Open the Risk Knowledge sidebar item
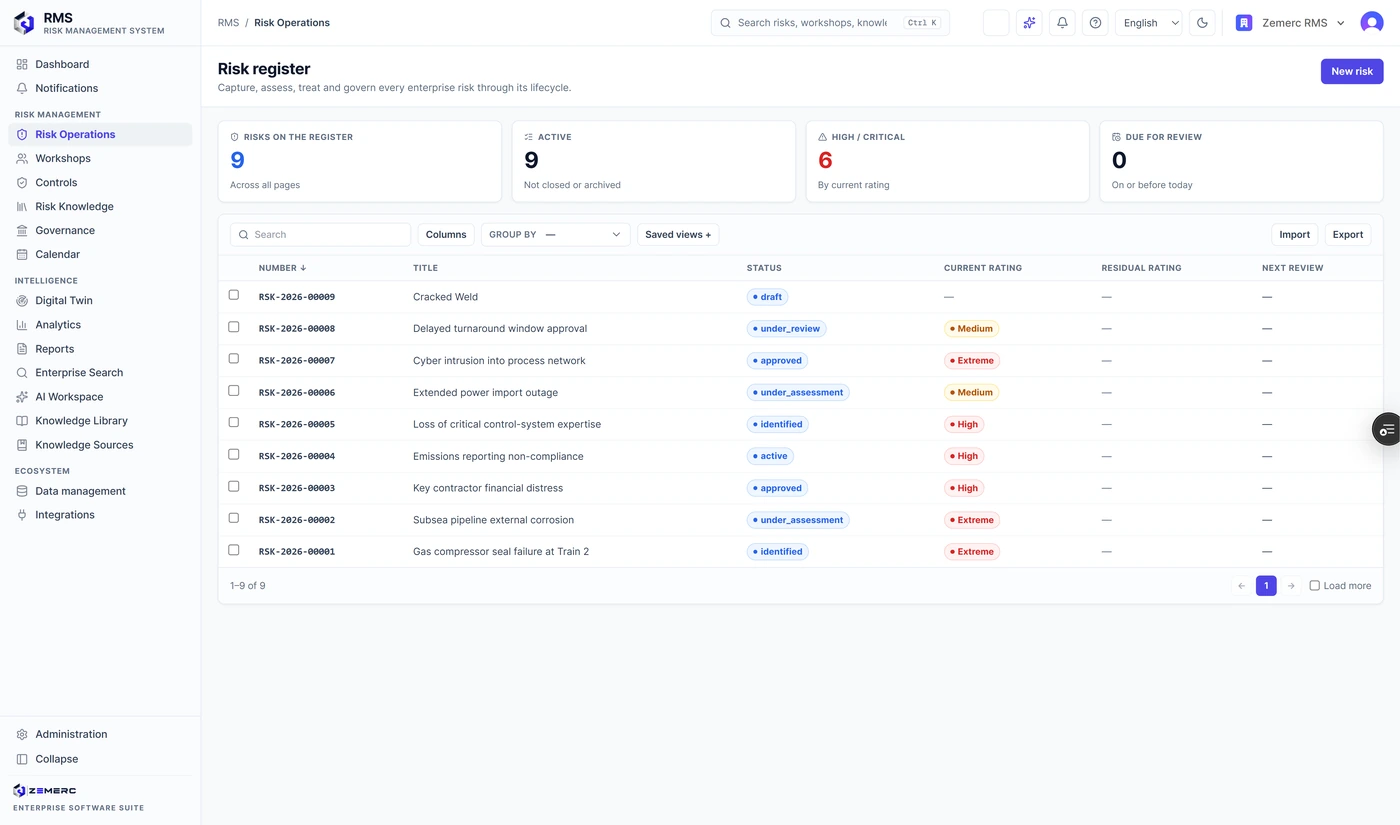Image resolution: width=1400 pixels, height=825 pixels. pos(100,206)
